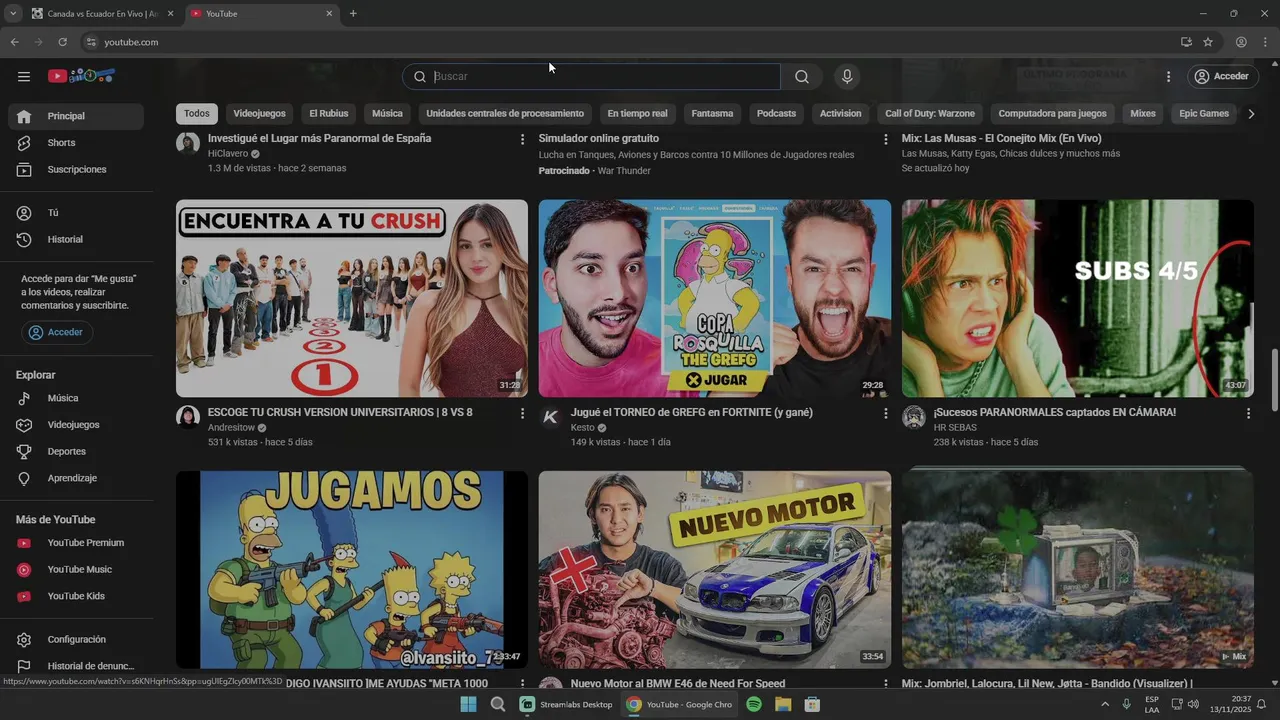Open the Bandido visualizer mix thumbnail
This screenshot has width=1280, height=720.
coord(1078,569)
